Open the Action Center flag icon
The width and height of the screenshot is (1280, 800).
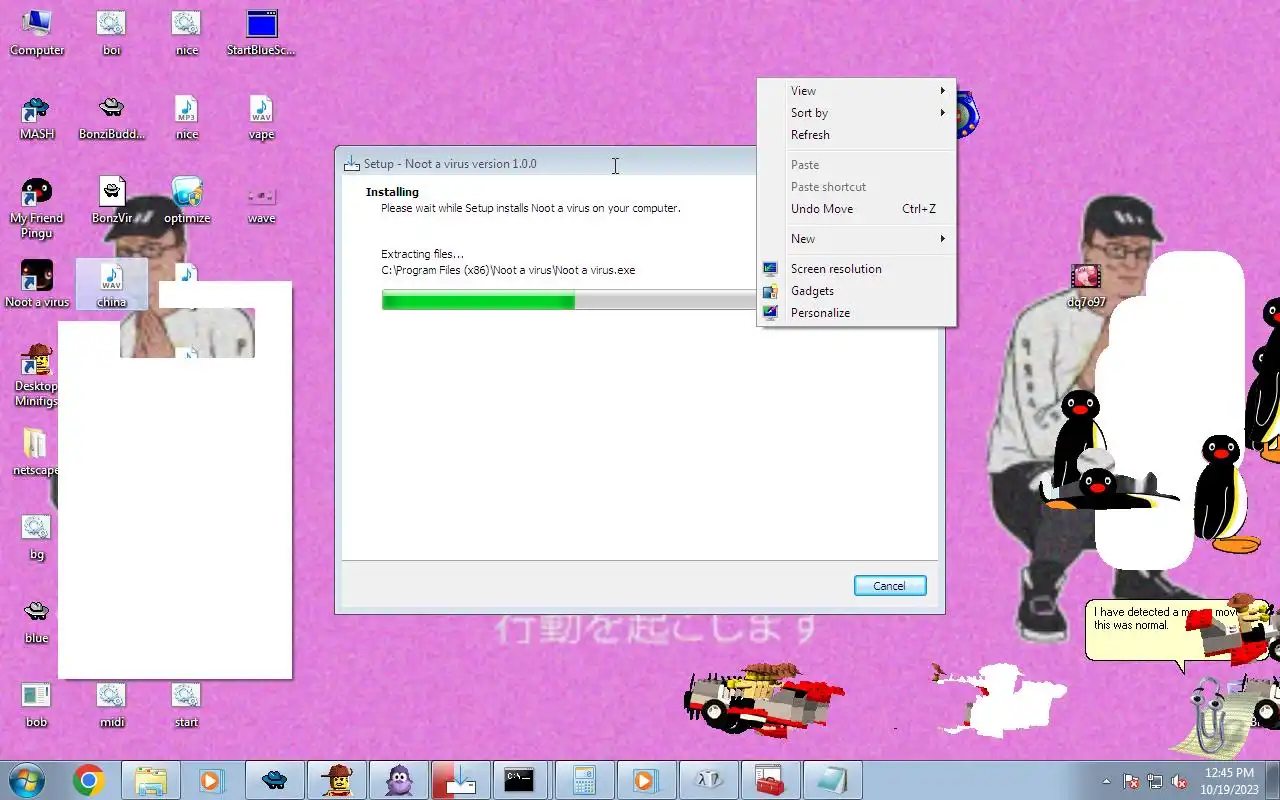pos(1131,781)
